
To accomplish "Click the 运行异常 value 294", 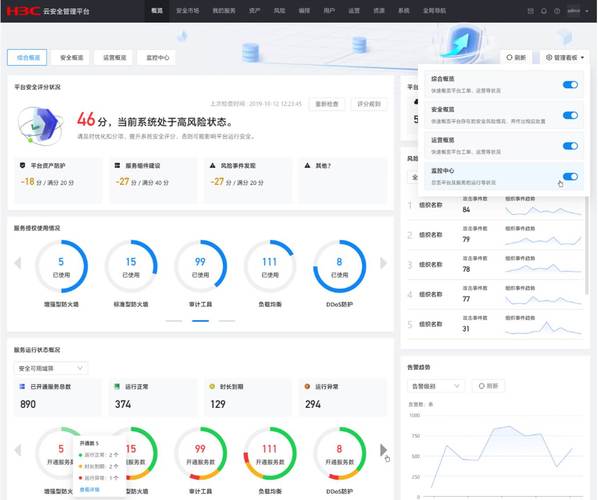I will point(313,404).
